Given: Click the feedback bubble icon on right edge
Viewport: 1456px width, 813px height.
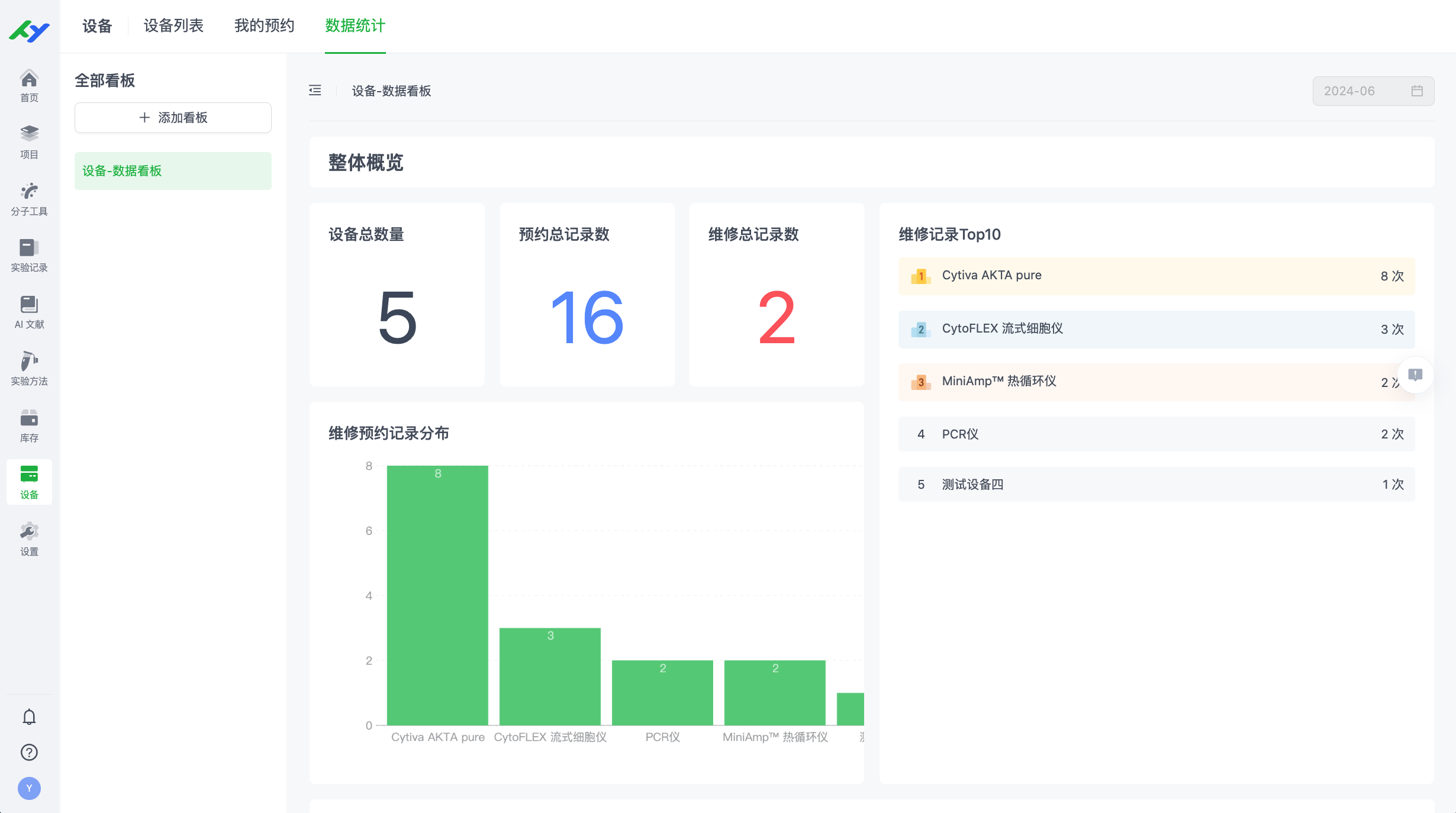Looking at the screenshot, I should coord(1416,375).
